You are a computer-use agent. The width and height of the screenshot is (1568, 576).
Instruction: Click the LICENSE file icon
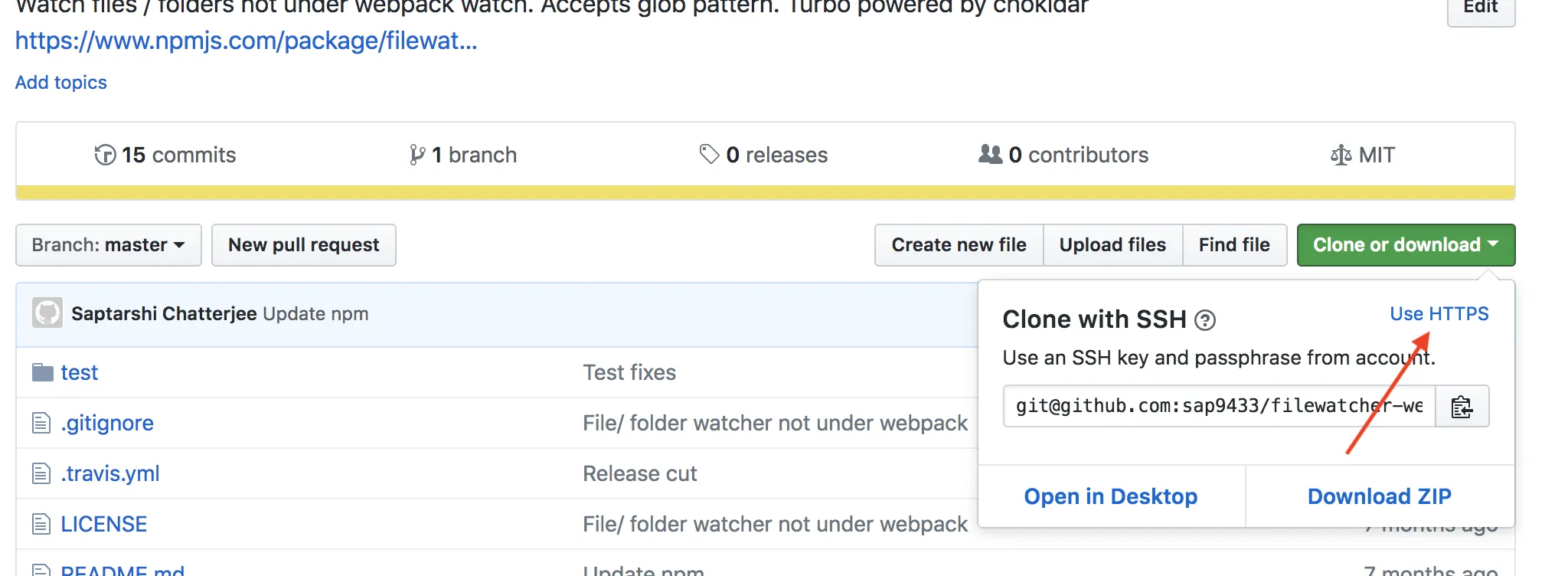pos(41,524)
